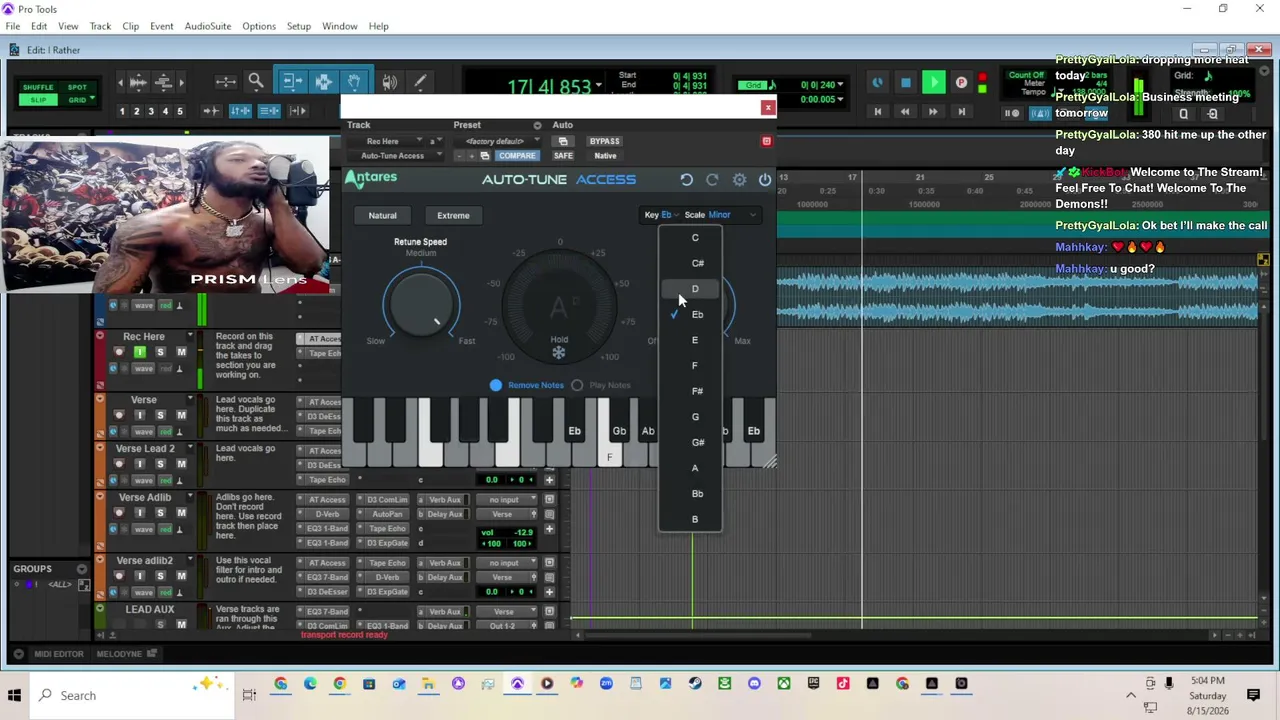Click the Extreme preset button
The width and height of the screenshot is (1280, 720).
pyautogui.click(x=453, y=215)
